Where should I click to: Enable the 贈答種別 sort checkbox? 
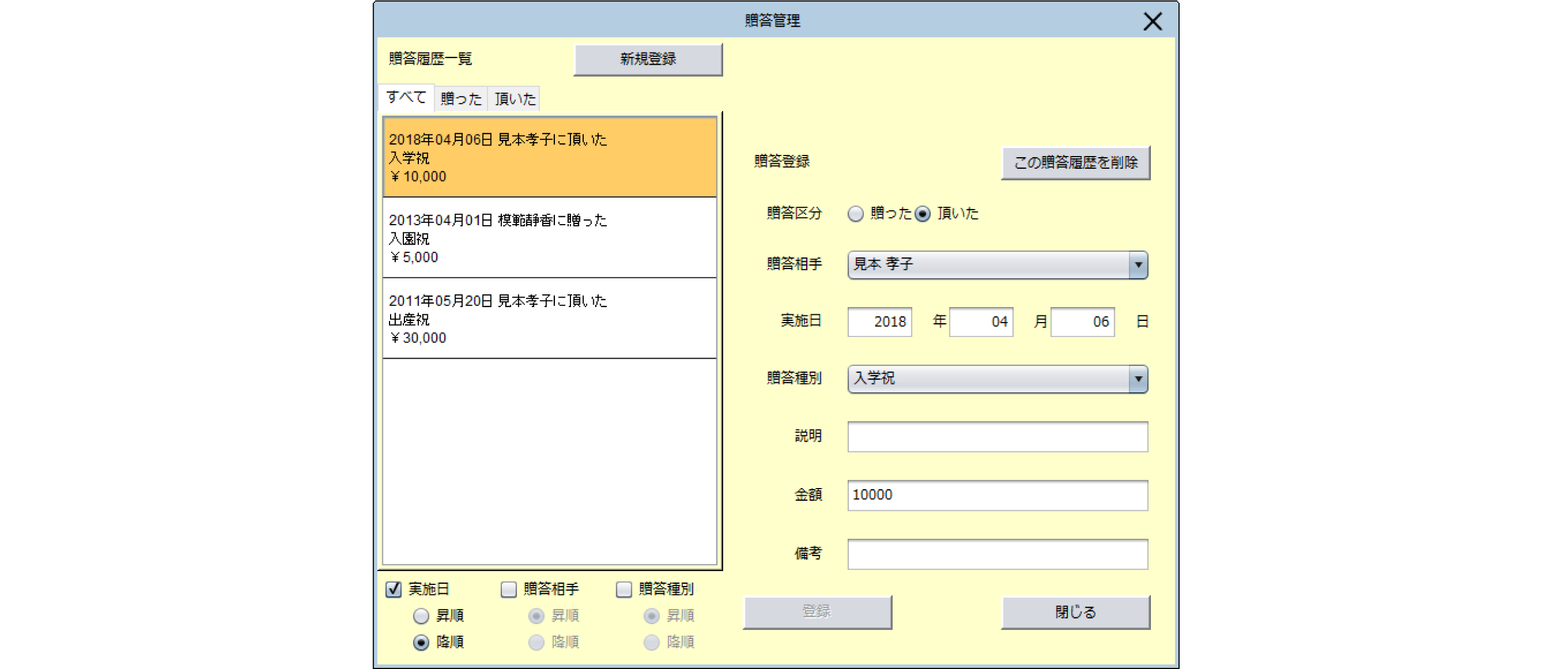click(624, 589)
